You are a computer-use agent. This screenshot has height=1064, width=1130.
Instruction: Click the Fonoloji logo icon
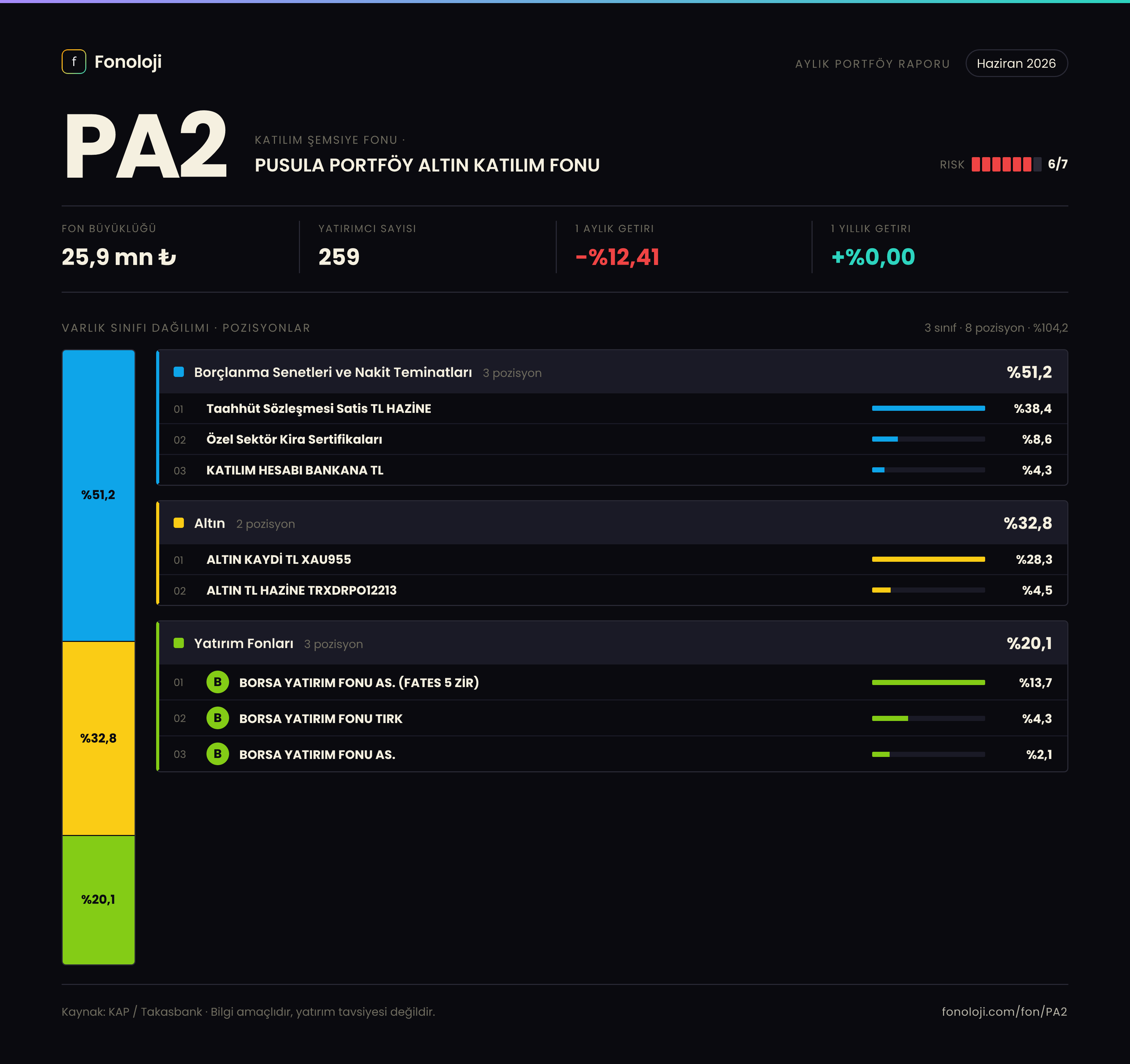coord(74,62)
